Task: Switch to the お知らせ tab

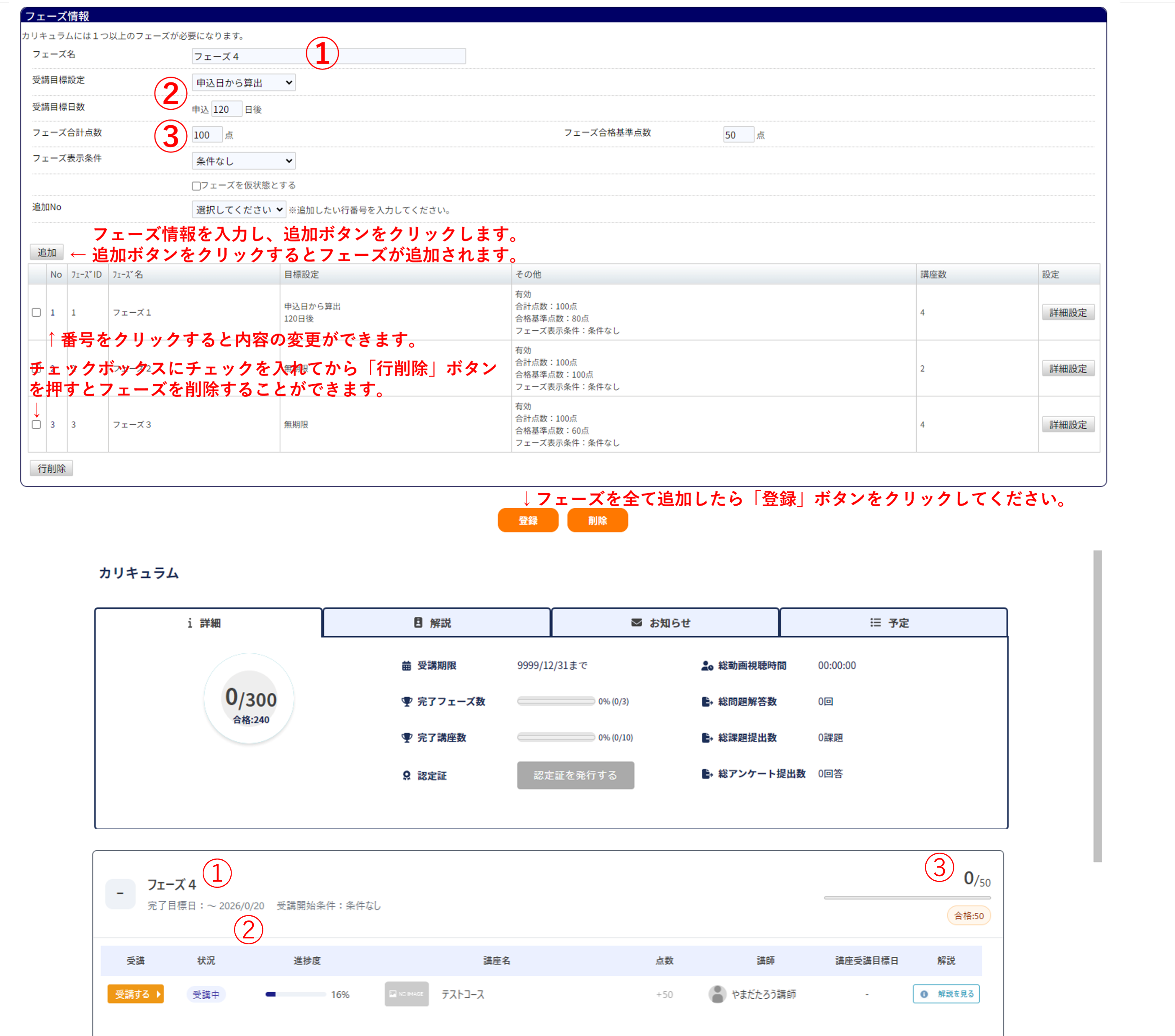Action: 665,623
